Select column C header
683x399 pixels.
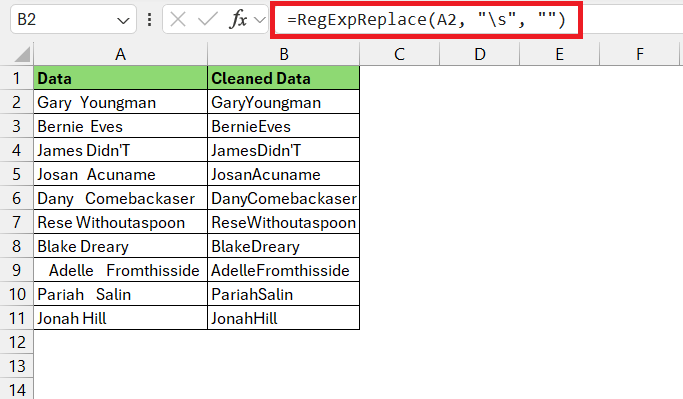pos(399,54)
